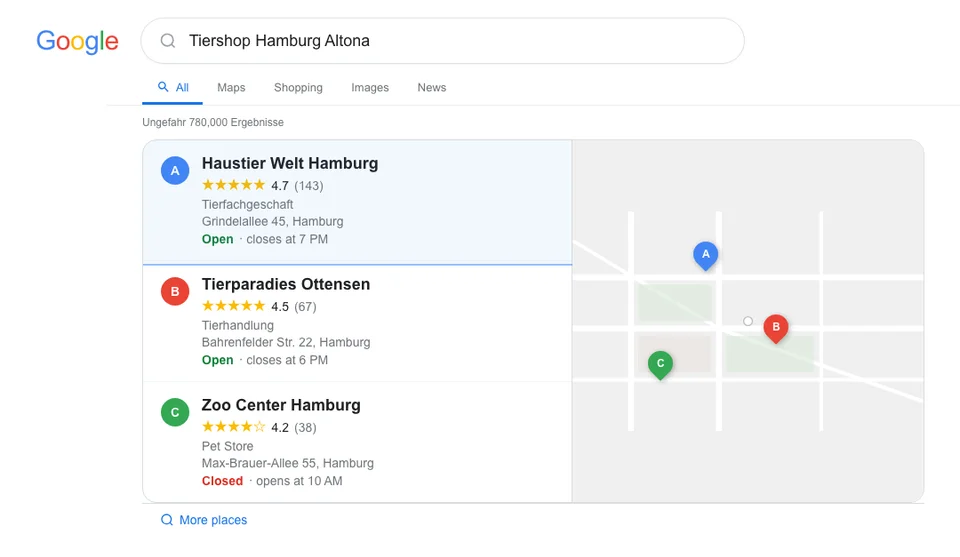Click the 'Ungefahr 780,000 Ergebnisse' result count
This screenshot has height=557, width=960.
(213, 122)
